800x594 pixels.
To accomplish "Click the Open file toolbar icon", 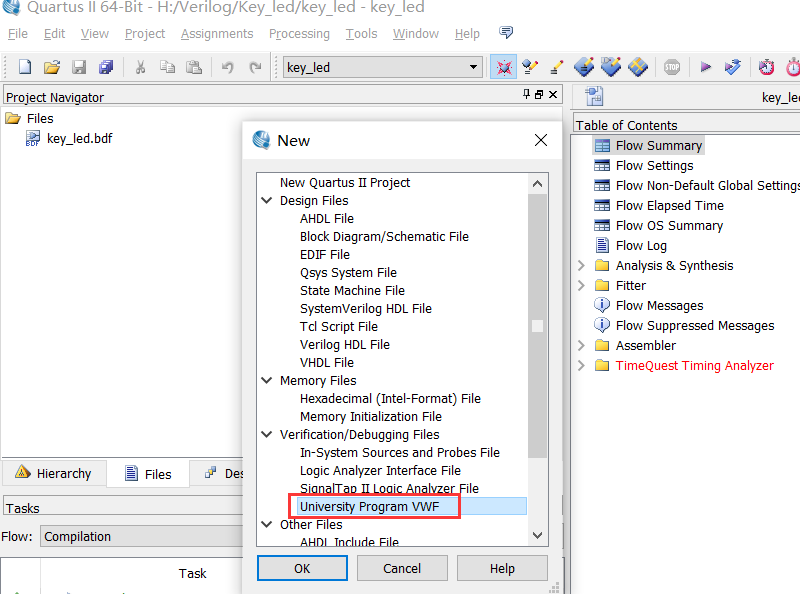I will pyautogui.click(x=52, y=67).
